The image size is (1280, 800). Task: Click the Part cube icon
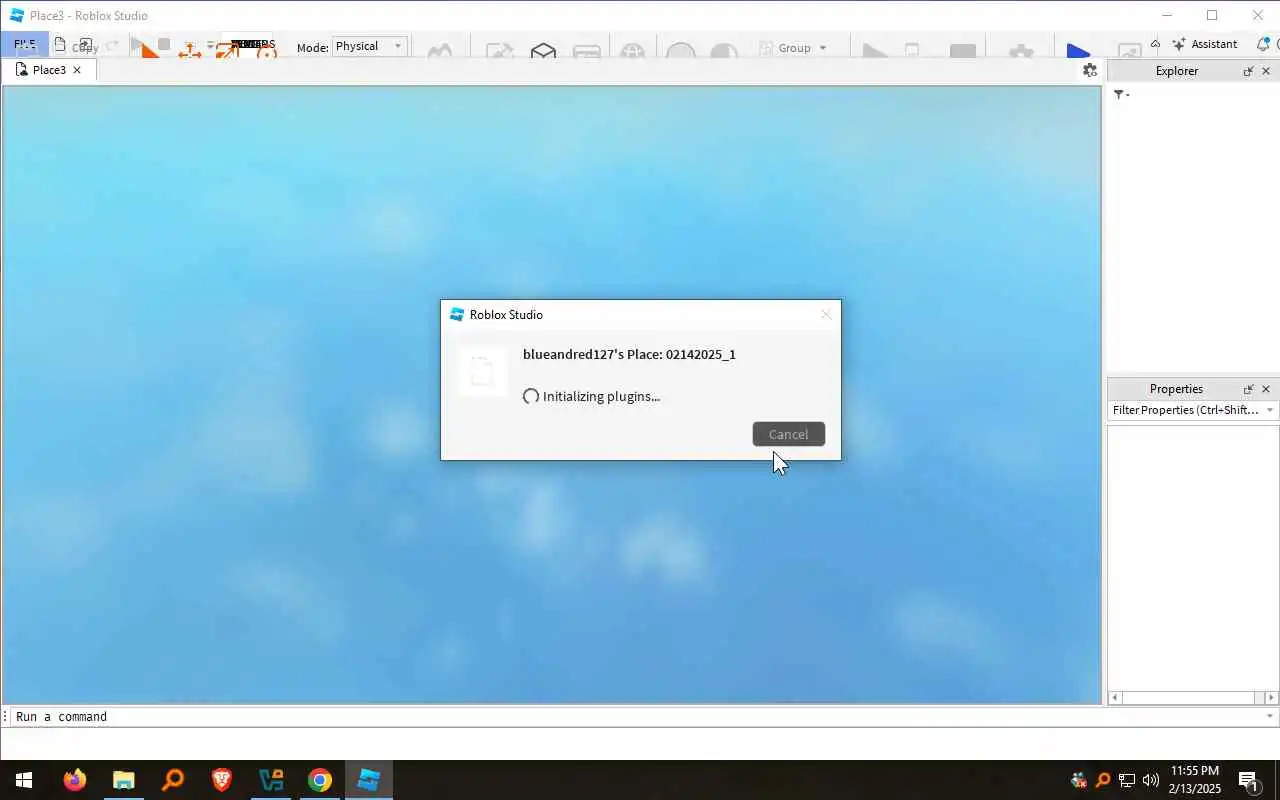click(x=543, y=50)
